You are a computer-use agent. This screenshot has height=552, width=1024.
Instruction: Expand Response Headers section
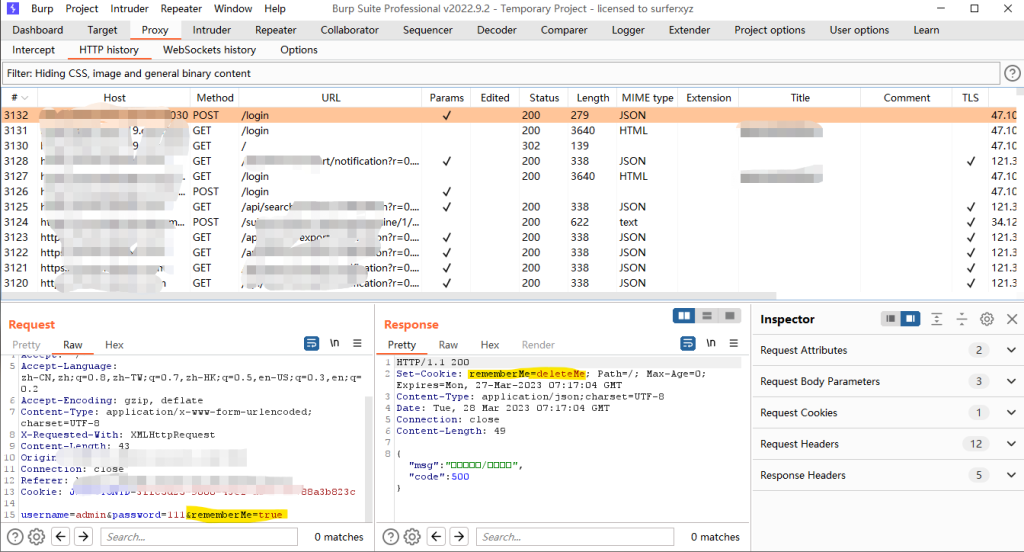tap(1011, 475)
